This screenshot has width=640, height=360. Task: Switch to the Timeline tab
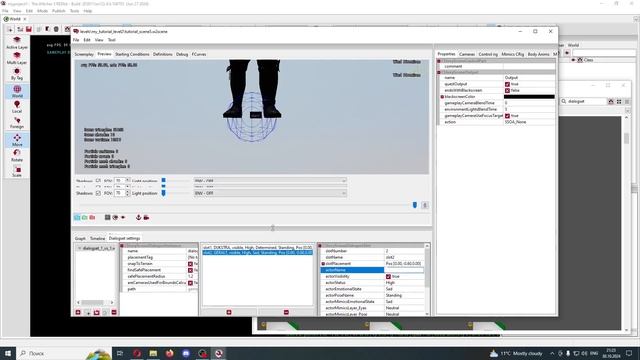pos(98,238)
